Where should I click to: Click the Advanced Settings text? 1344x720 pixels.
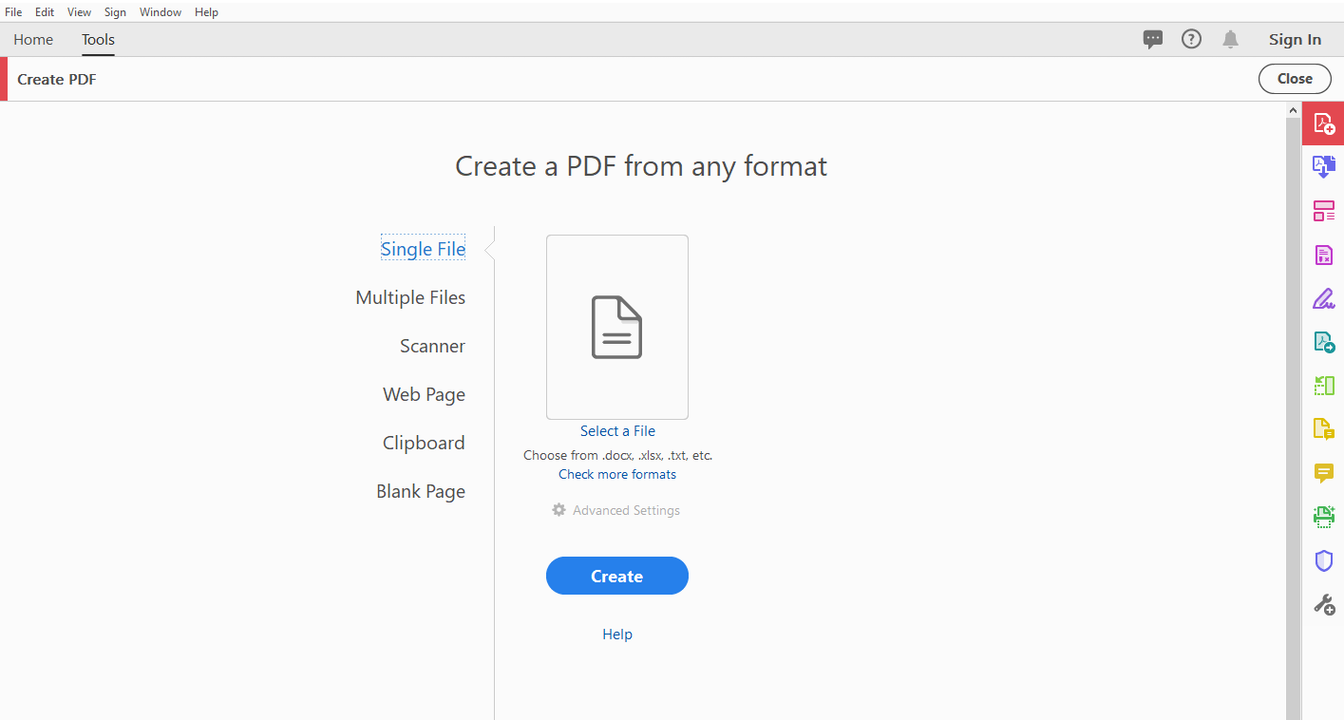click(626, 510)
